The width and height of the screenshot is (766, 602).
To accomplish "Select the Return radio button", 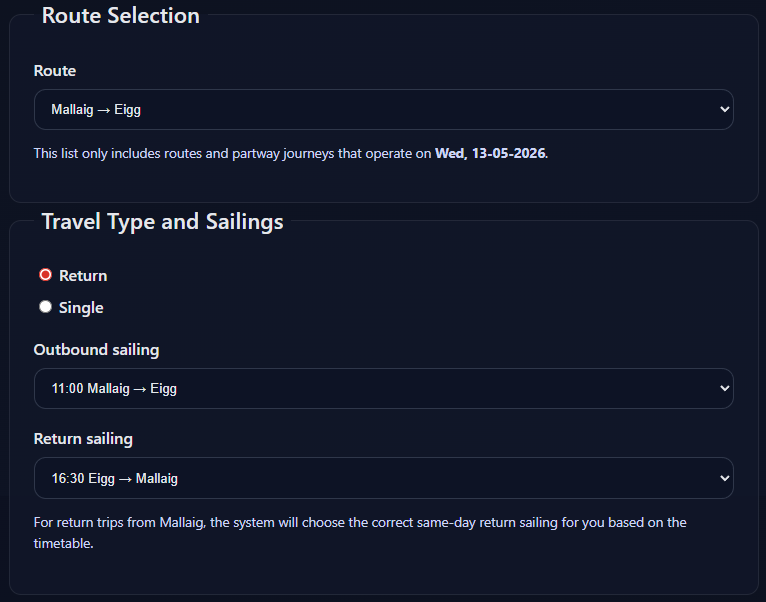I will click(45, 275).
